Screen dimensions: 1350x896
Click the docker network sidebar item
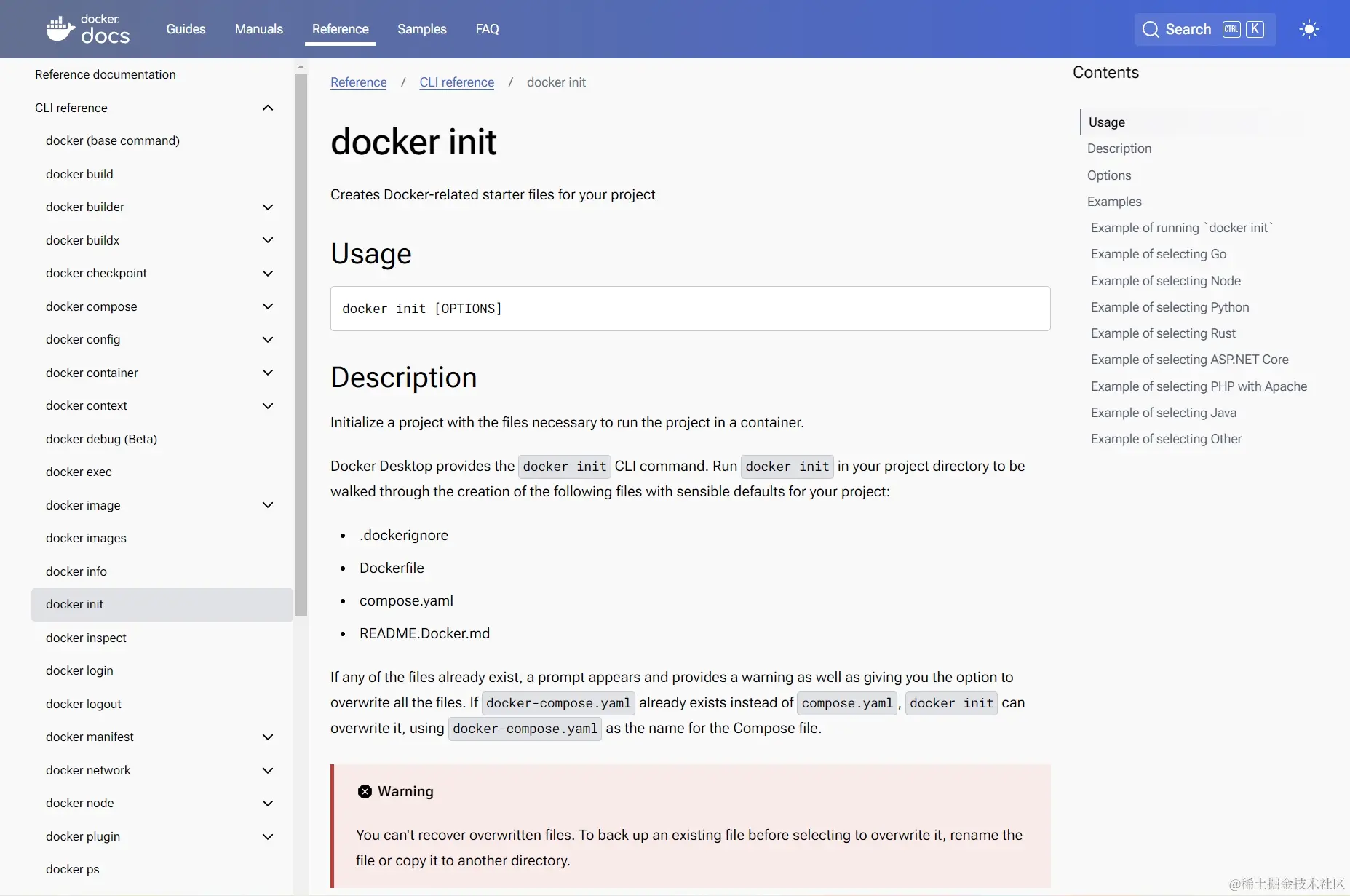point(88,770)
